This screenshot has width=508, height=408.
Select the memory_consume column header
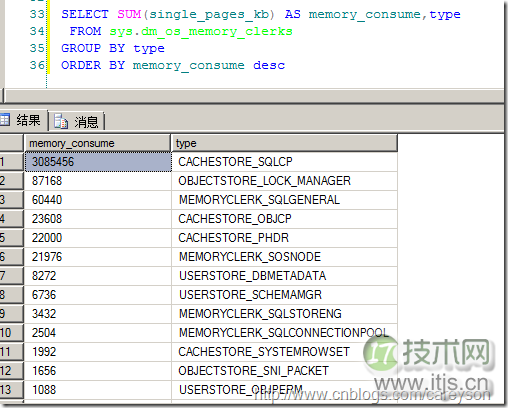(98, 143)
